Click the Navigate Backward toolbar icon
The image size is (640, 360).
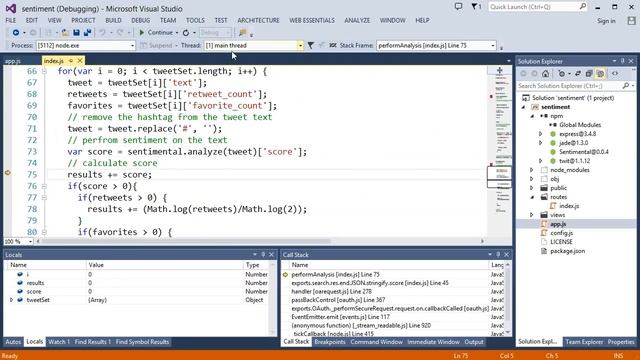[x=16, y=33]
